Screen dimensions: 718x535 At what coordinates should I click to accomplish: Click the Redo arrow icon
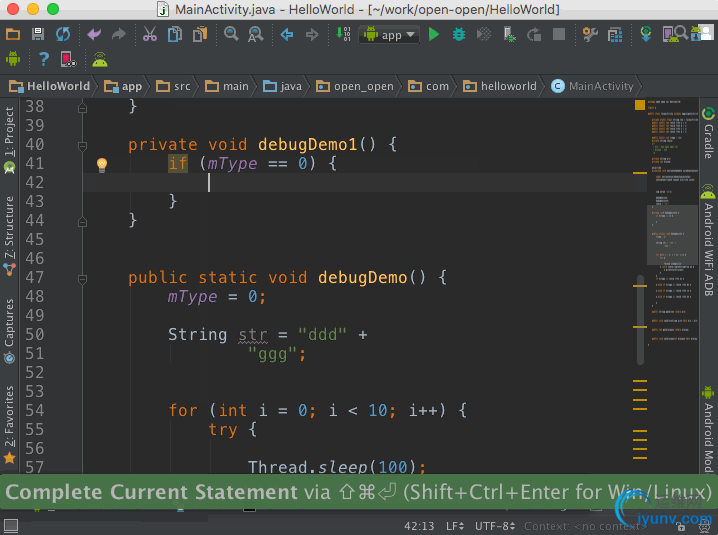pos(119,34)
